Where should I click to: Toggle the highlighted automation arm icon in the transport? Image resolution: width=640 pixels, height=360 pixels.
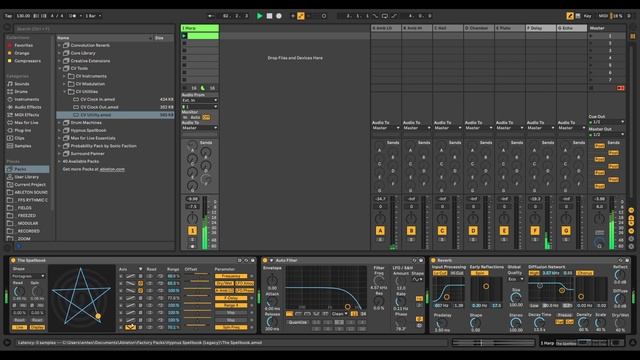click(x=301, y=16)
